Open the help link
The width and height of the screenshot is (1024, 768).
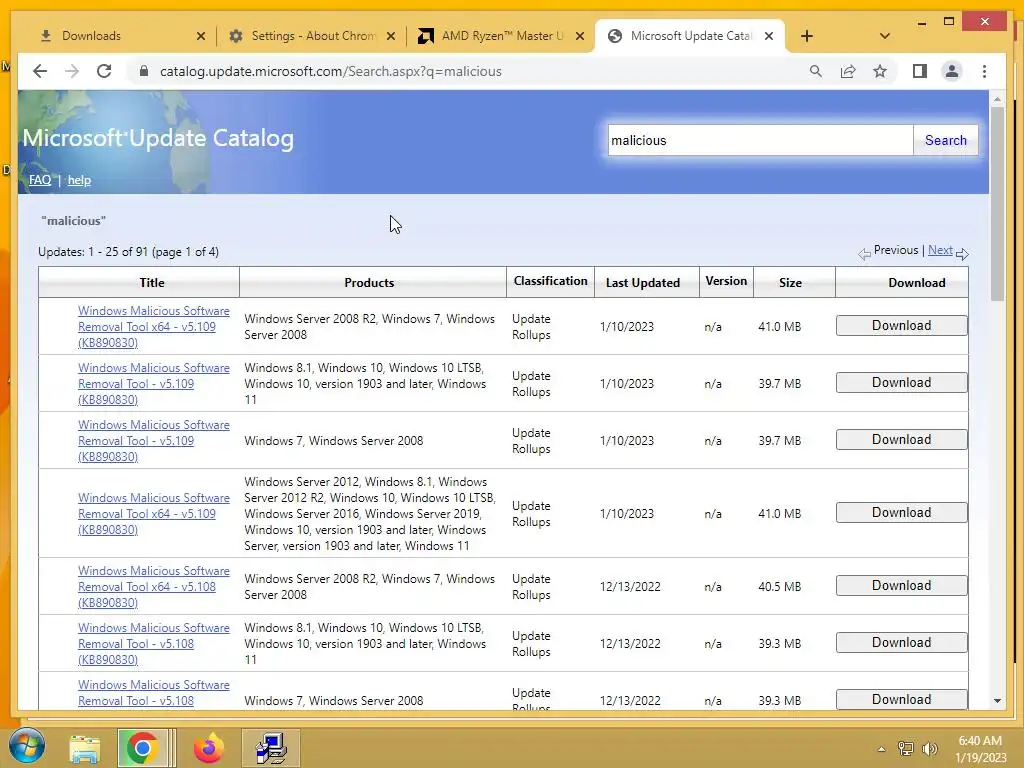point(79,180)
